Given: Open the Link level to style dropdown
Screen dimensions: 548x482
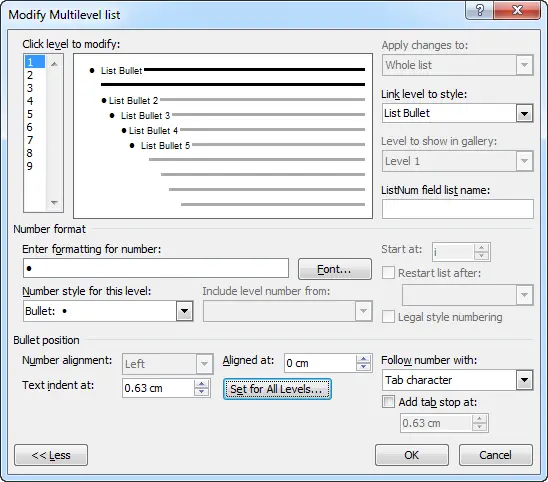Looking at the screenshot, I should pos(524,113).
